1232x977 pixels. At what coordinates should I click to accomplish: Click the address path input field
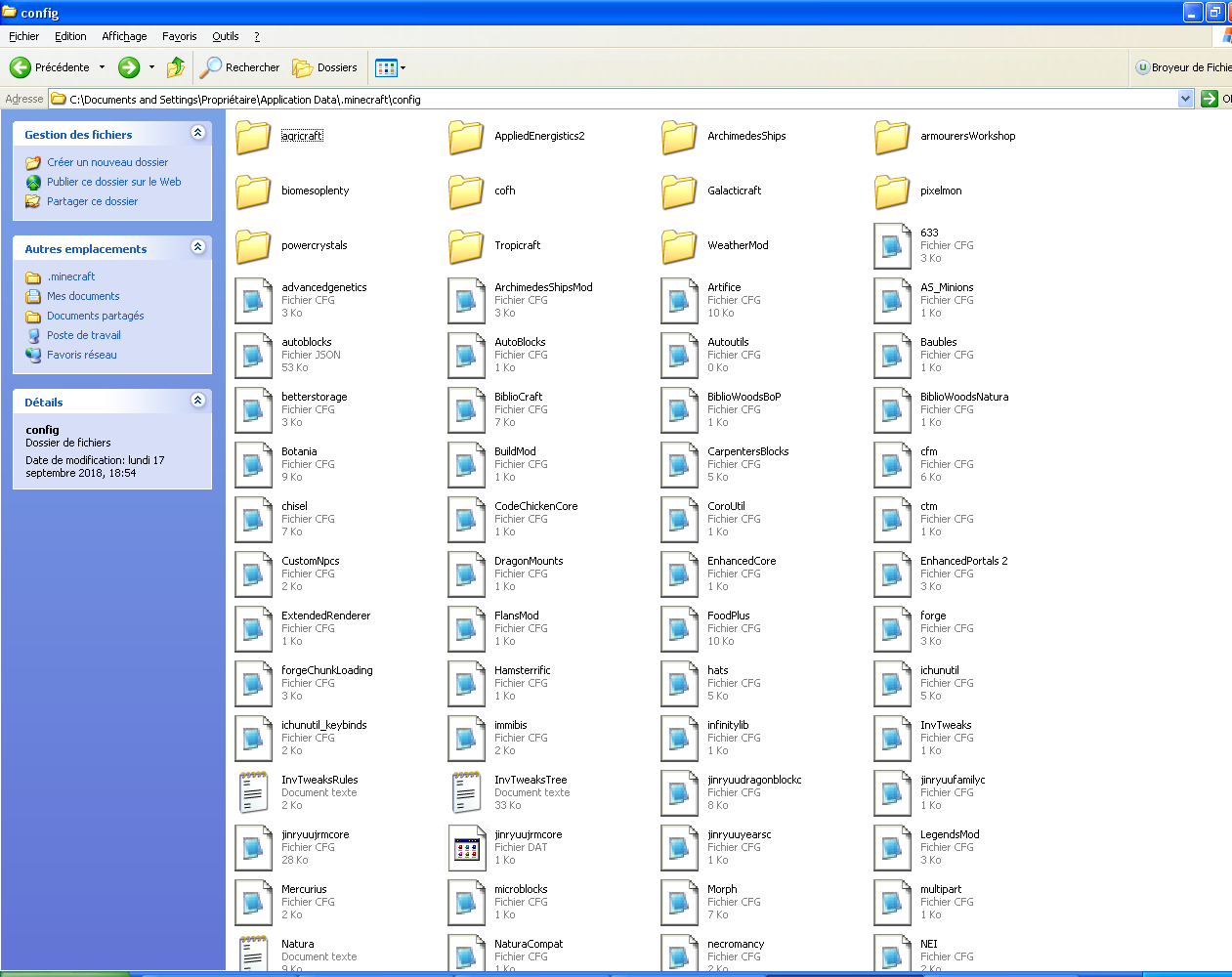(x=614, y=99)
